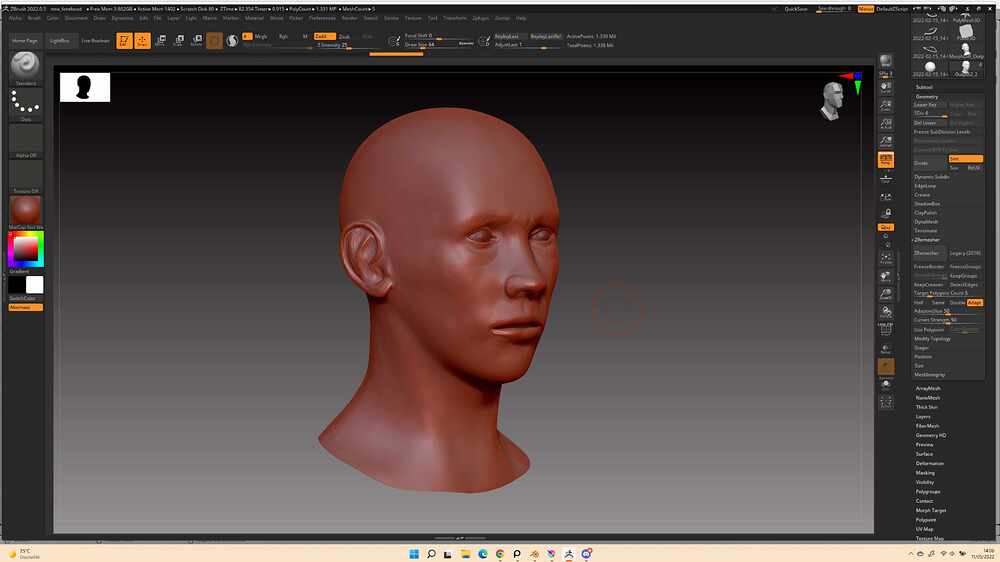The width and height of the screenshot is (1000, 562).
Task: Click the right-shelf Rotate view icon
Action: [x=886, y=312]
